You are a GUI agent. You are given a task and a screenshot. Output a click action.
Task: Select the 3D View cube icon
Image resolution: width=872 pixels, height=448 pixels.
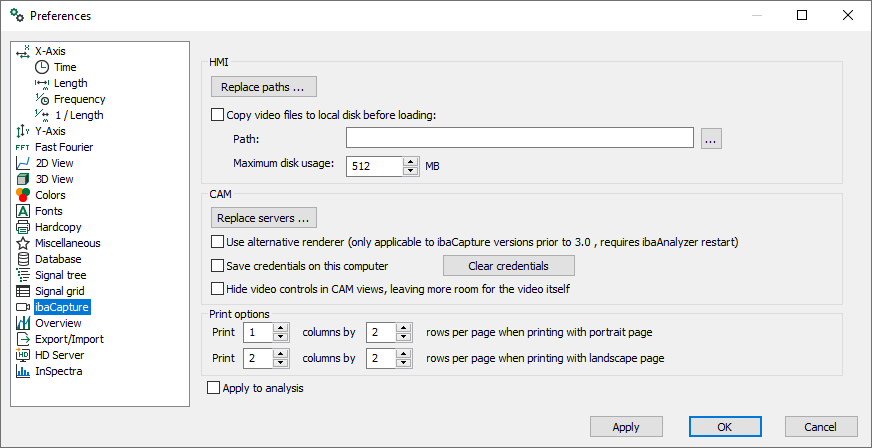click(24, 179)
